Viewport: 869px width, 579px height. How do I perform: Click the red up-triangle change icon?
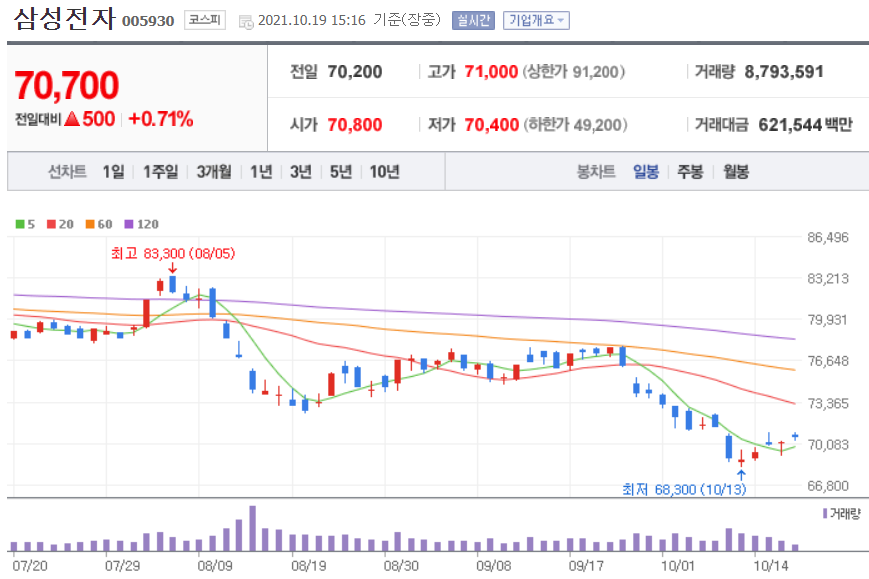72,119
